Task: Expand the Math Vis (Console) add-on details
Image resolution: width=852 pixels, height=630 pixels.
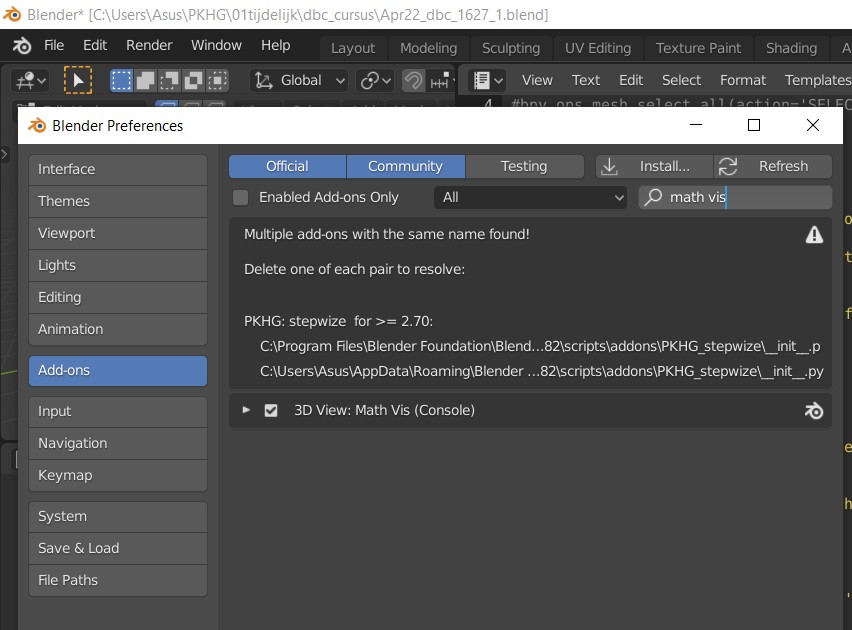Action: pos(246,410)
